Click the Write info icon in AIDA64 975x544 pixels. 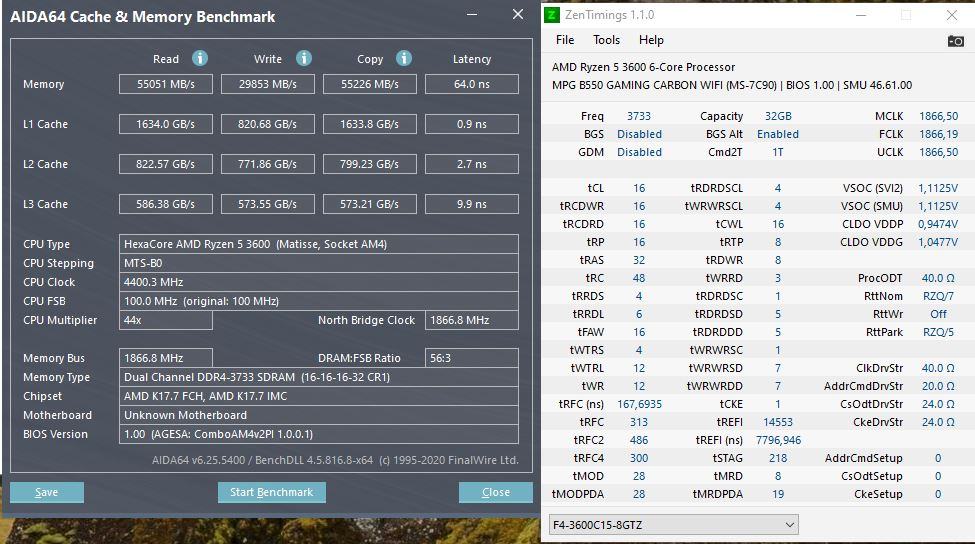(303, 58)
